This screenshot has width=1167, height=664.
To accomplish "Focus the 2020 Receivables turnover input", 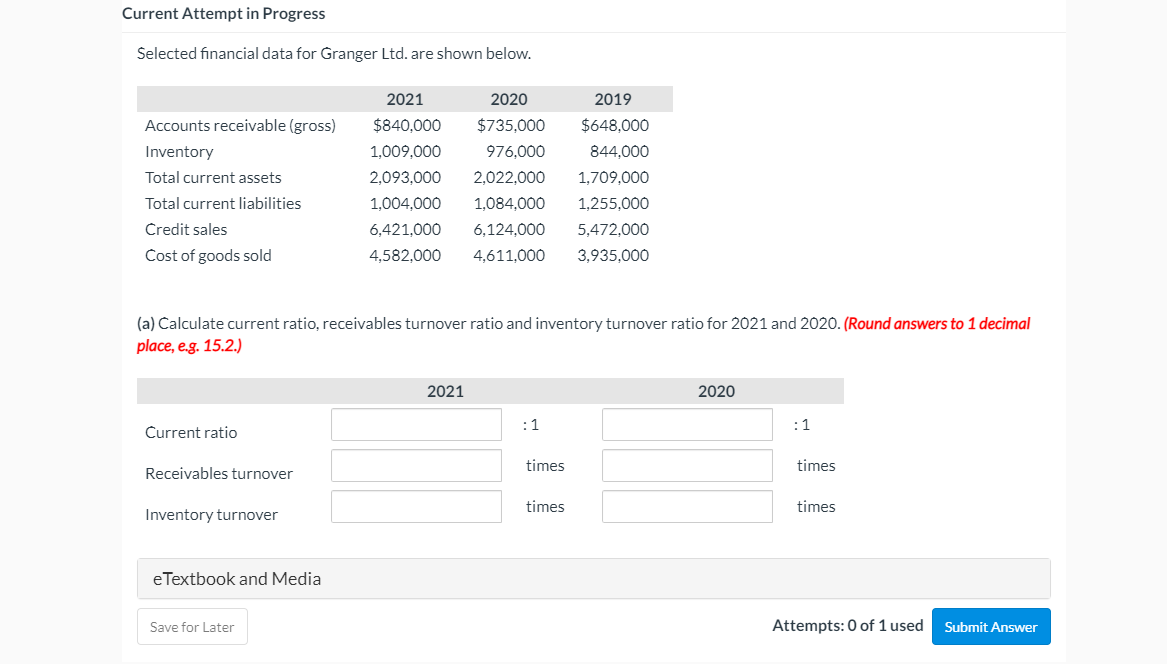I will [x=687, y=465].
